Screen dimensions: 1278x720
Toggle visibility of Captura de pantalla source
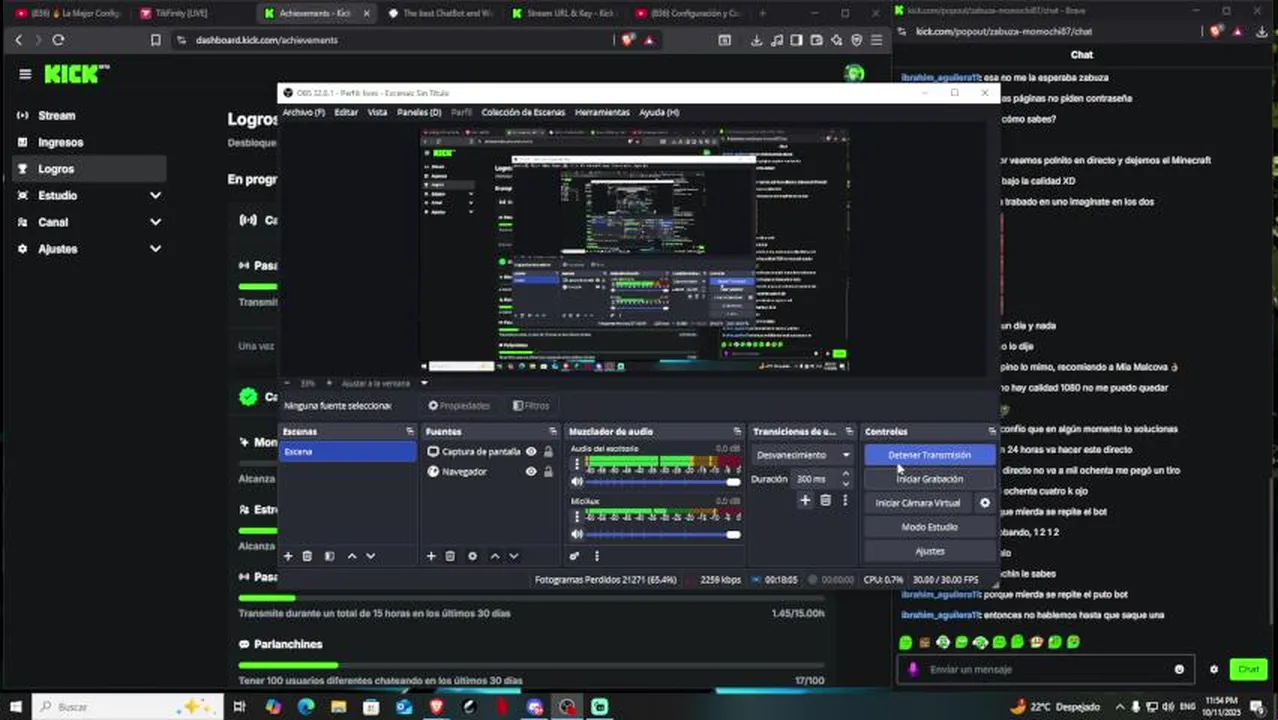tap(531, 452)
